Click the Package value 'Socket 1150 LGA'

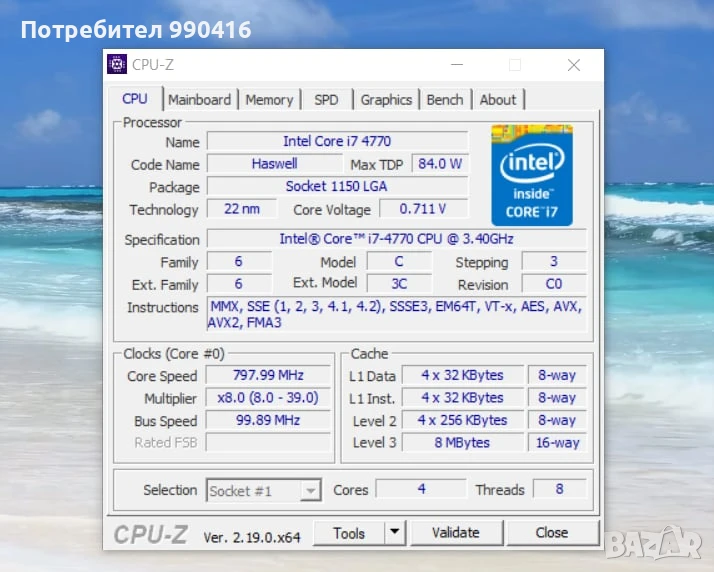tap(337, 186)
